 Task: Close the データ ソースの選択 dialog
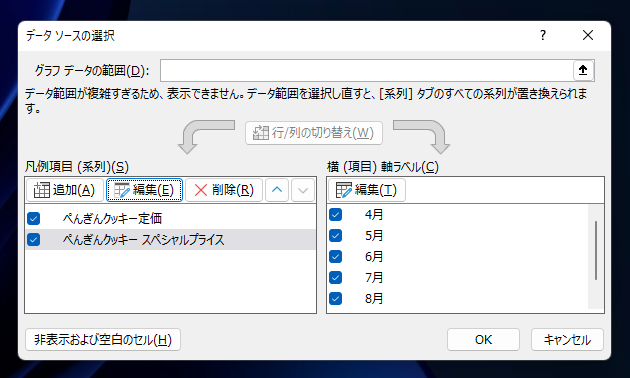tap(588, 35)
